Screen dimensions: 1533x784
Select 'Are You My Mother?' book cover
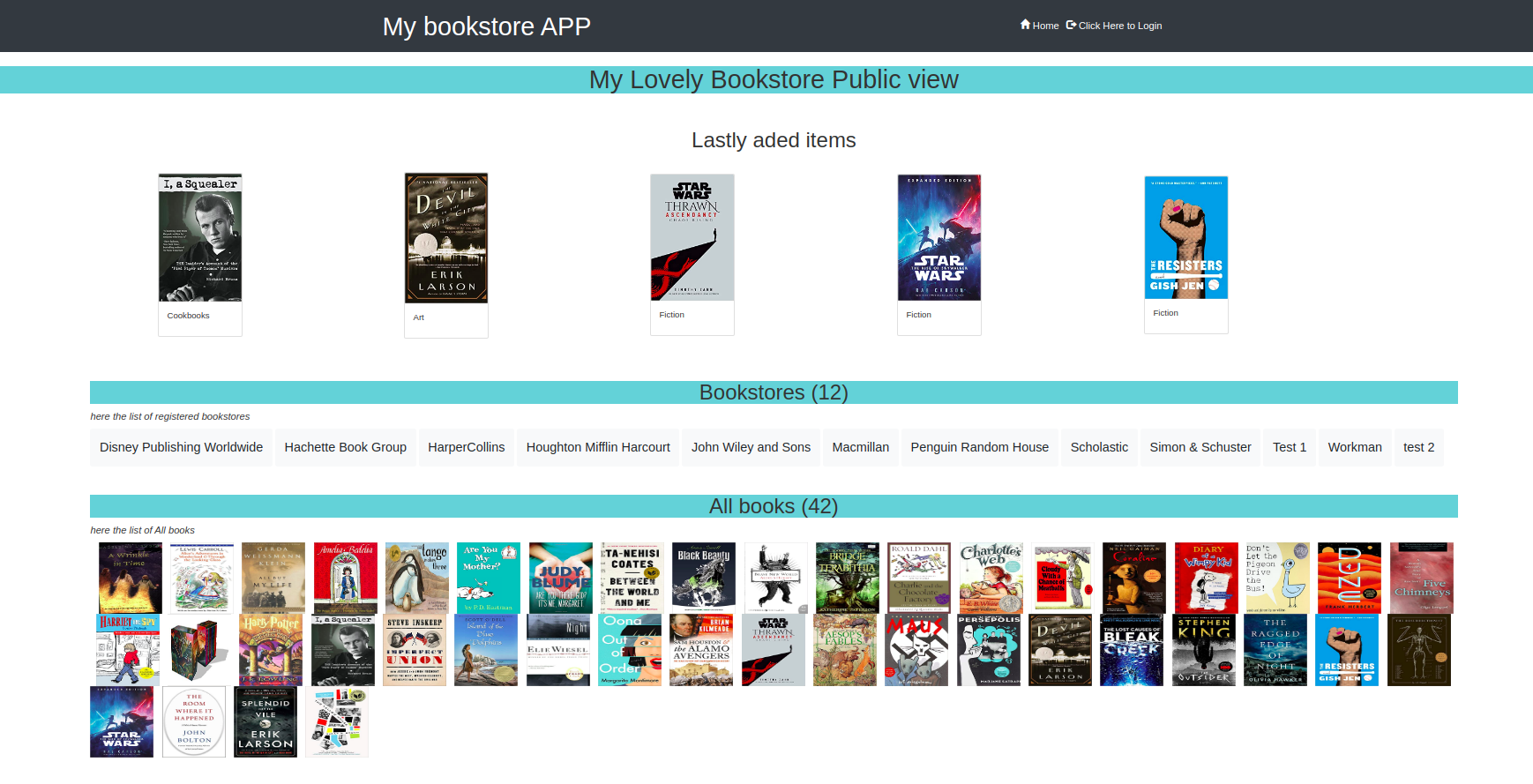pos(489,578)
